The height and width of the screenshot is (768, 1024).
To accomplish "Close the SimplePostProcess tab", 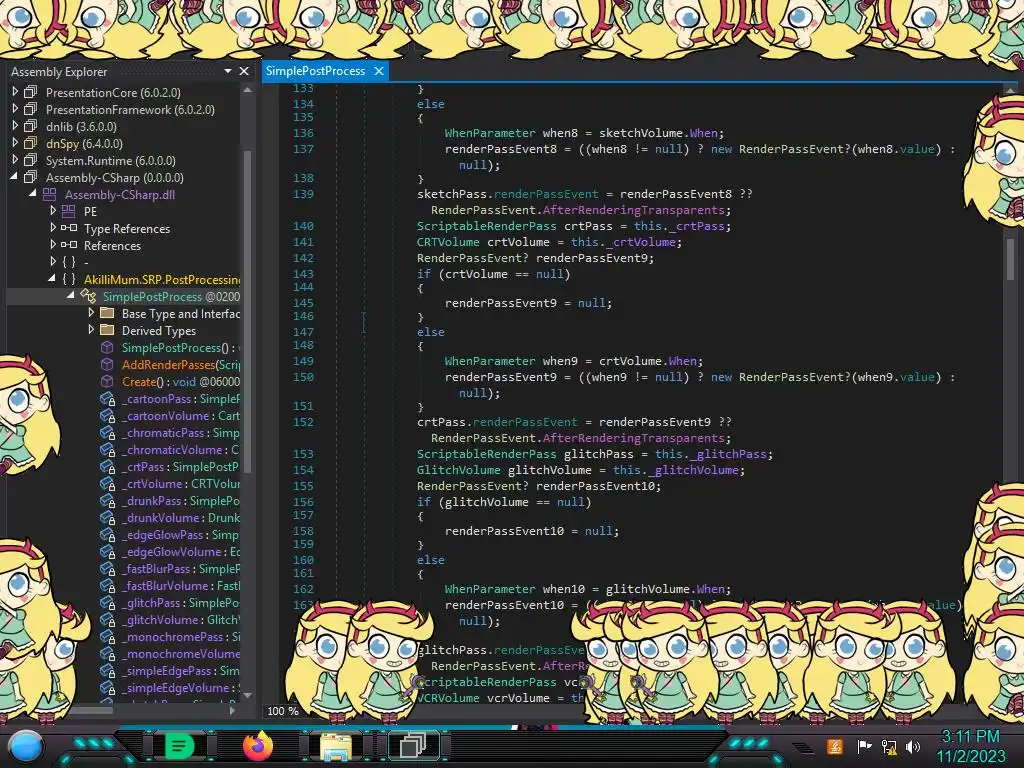I will point(379,71).
